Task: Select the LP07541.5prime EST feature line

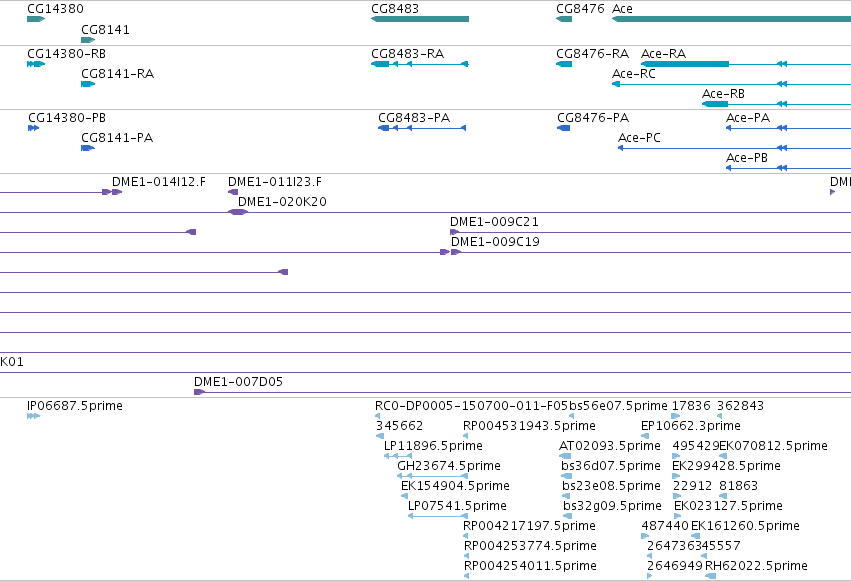Action: coord(438,516)
